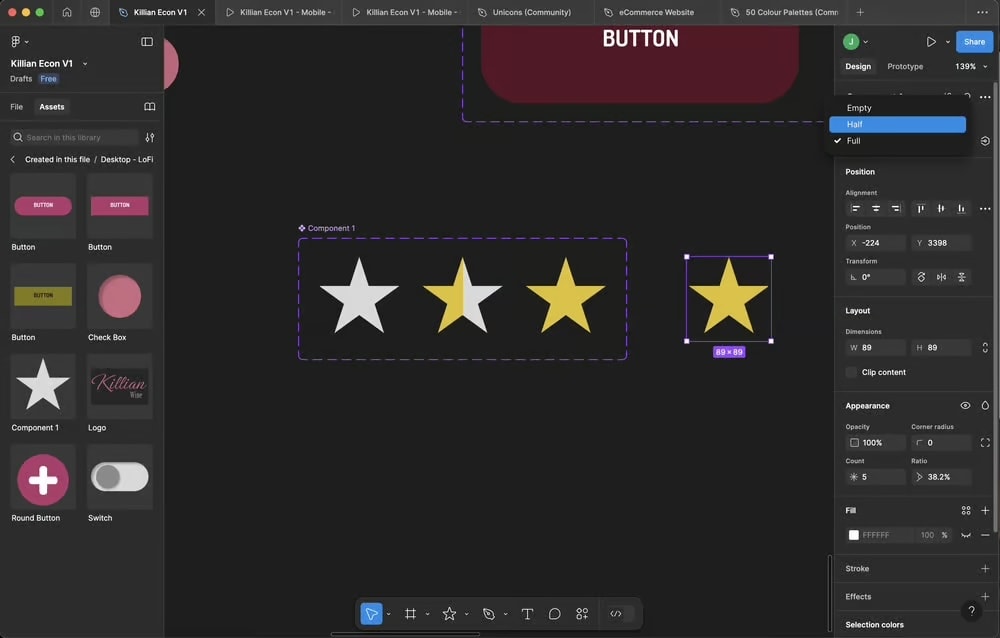Open presentation options dropdown arrow
1000x638 pixels.
click(x=948, y=42)
